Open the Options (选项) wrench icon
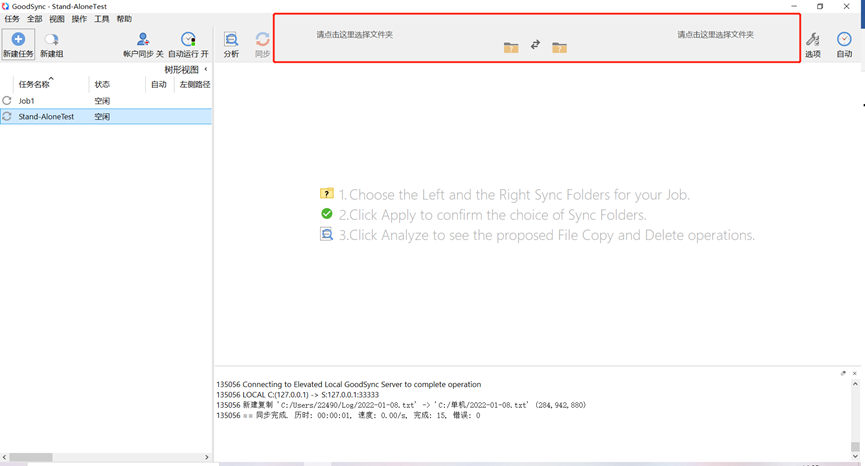Screen dimensions: 865x466 (813, 40)
